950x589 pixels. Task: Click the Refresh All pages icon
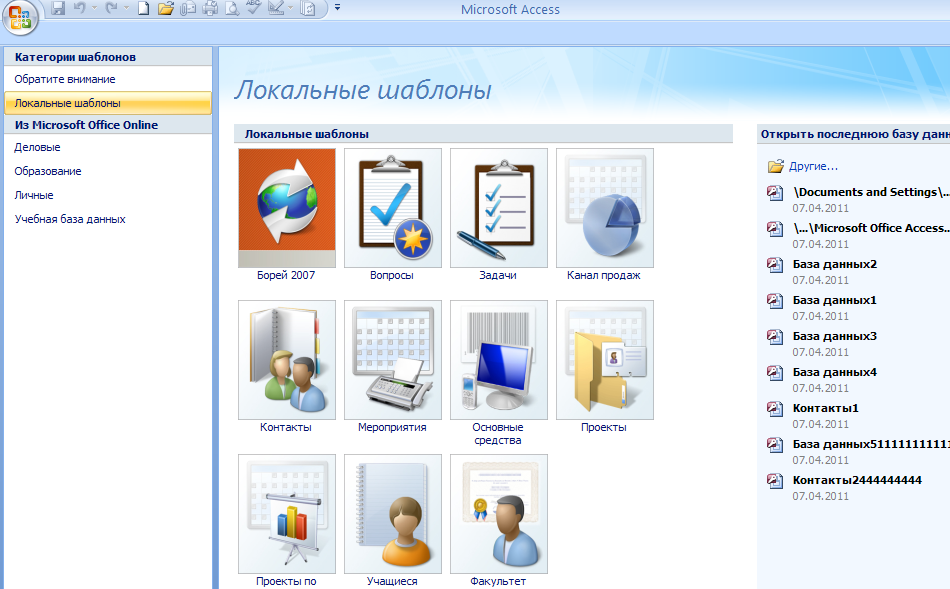tap(308, 8)
